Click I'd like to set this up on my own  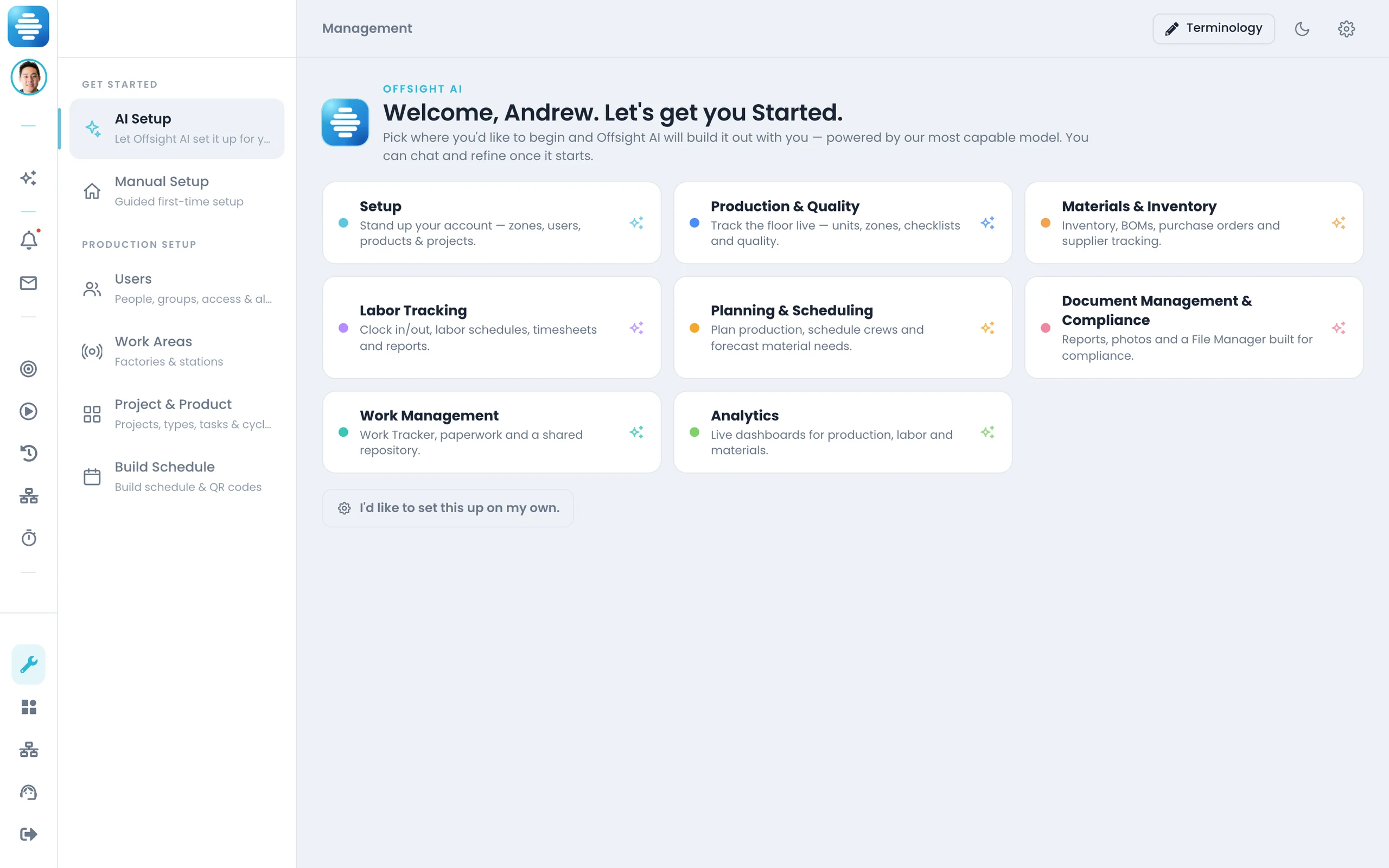click(448, 508)
